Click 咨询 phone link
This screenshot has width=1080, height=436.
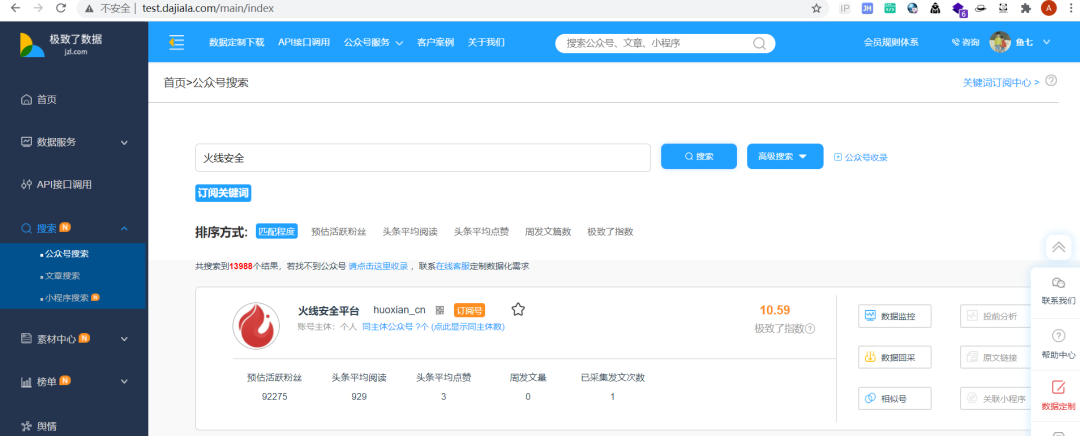pos(965,42)
